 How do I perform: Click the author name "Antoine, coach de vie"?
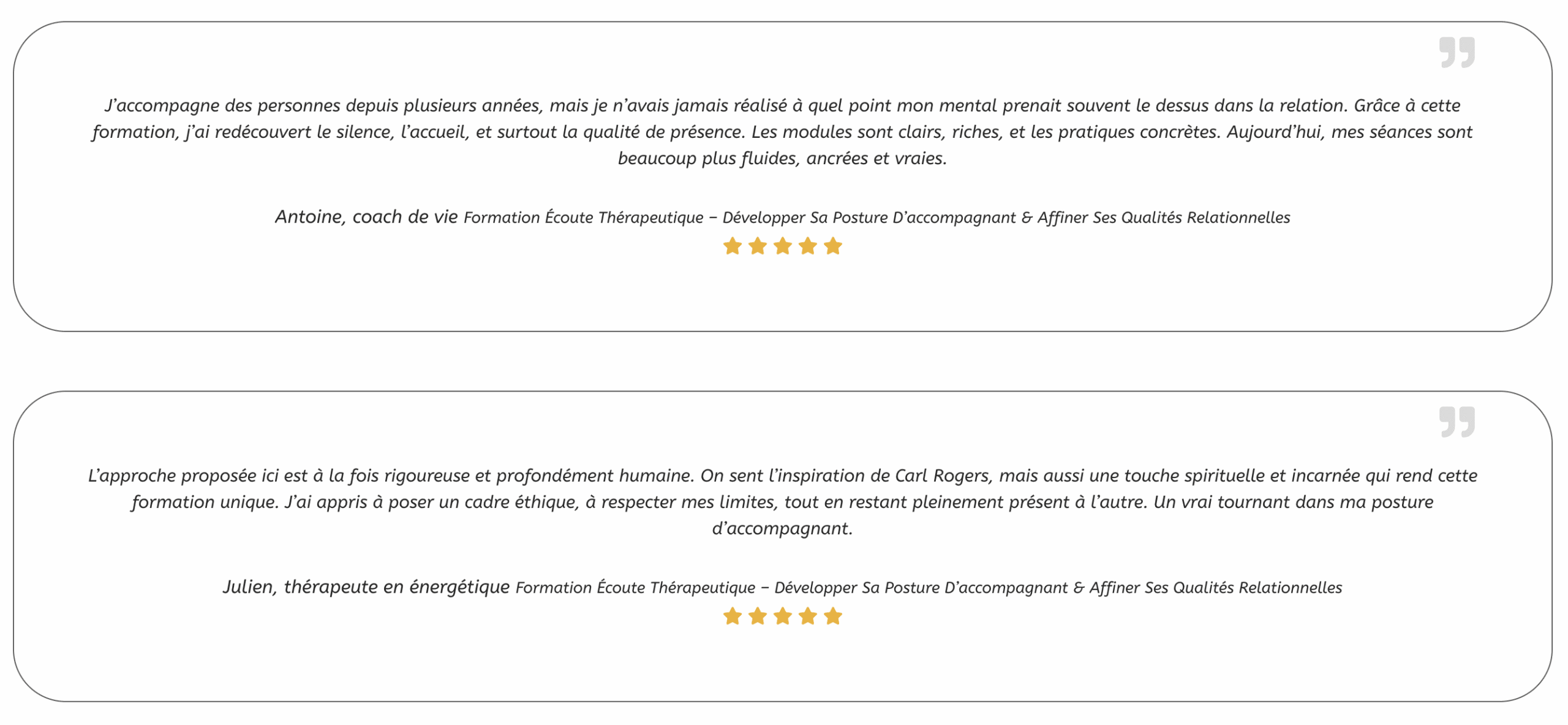click(366, 217)
